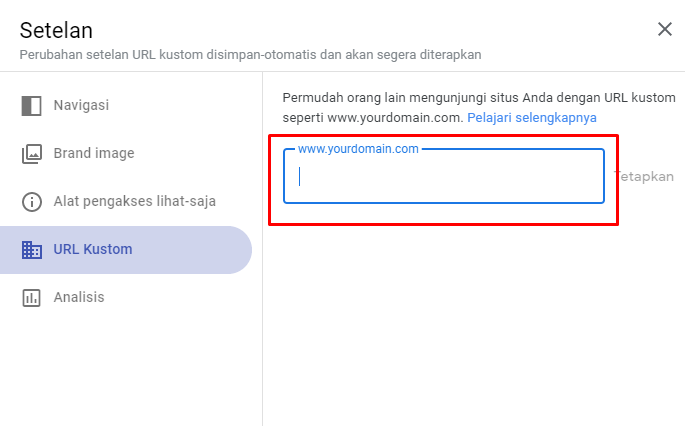Focus the custom URL input field
This screenshot has width=685, height=426.
click(450, 177)
